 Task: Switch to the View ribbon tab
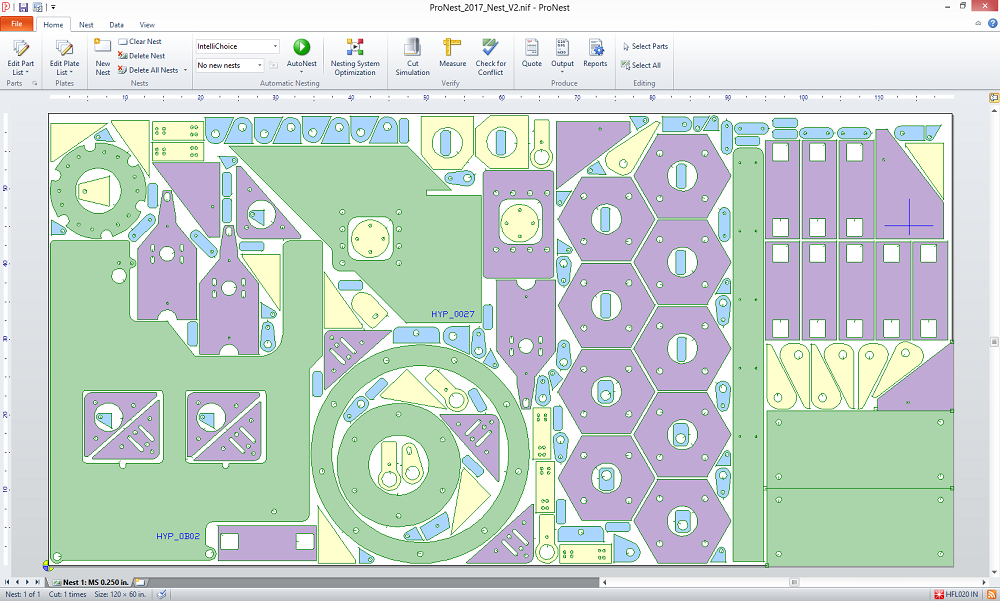(147, 24)
